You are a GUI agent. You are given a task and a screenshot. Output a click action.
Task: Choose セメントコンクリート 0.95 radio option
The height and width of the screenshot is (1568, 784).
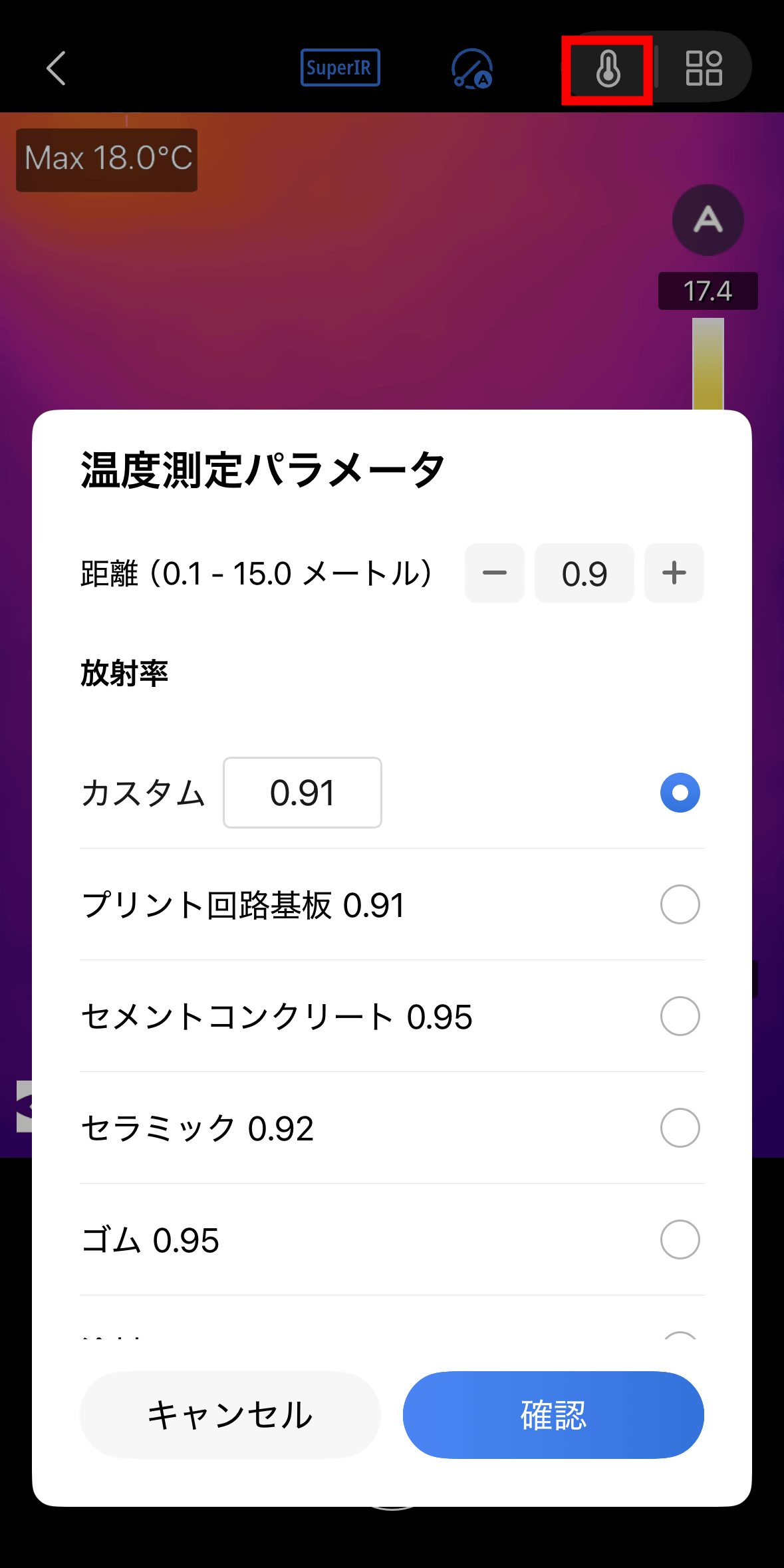pos(680,1016)
